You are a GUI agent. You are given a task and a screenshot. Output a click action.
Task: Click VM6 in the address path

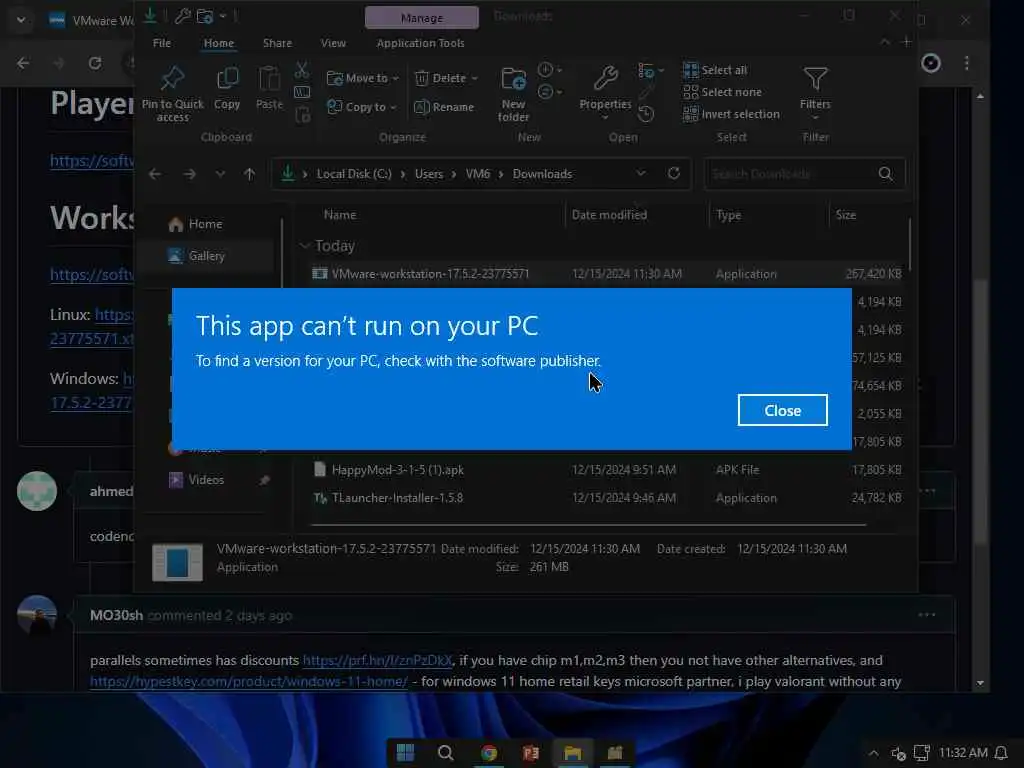point(477,174)
